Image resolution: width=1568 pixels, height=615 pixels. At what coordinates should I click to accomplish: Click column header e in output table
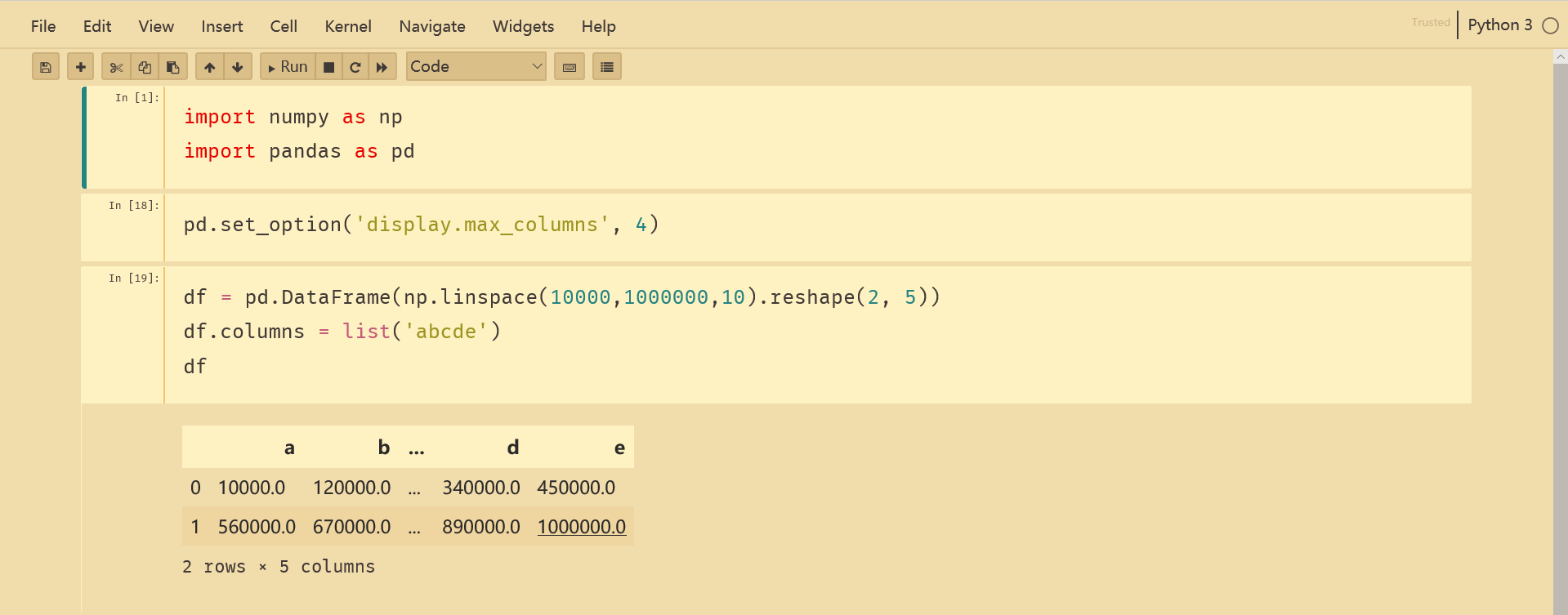[620, 448]
